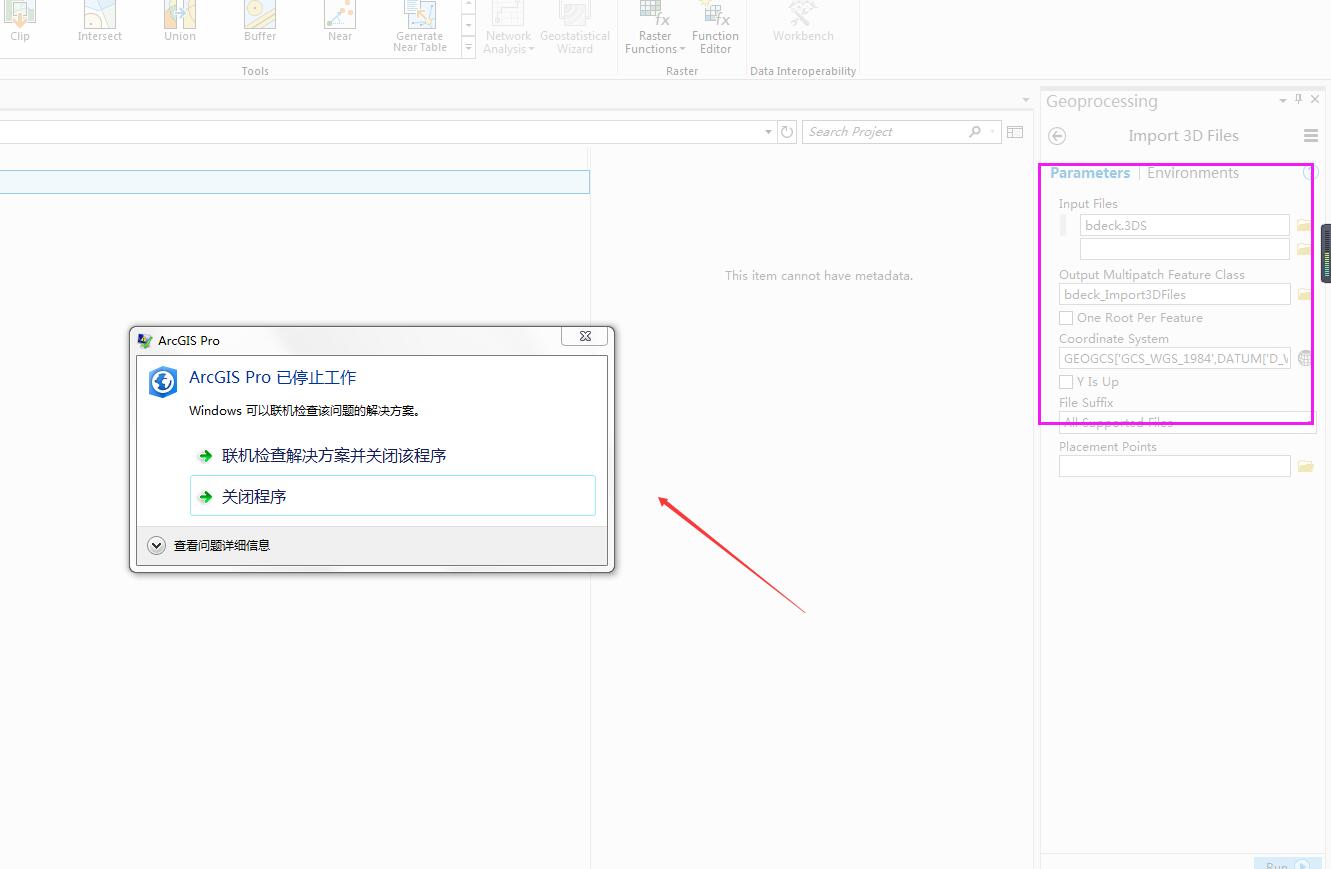The image size is (1331, 869).
Task: Open the Geostatistical Wizard
Action: pyautogui.click(x=575, y=27)
